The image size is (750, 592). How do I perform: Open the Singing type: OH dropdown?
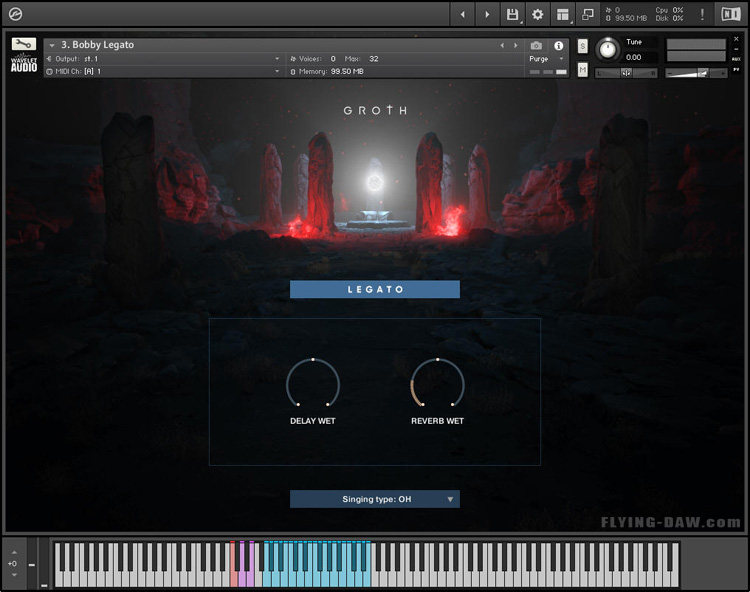(375, 499)
